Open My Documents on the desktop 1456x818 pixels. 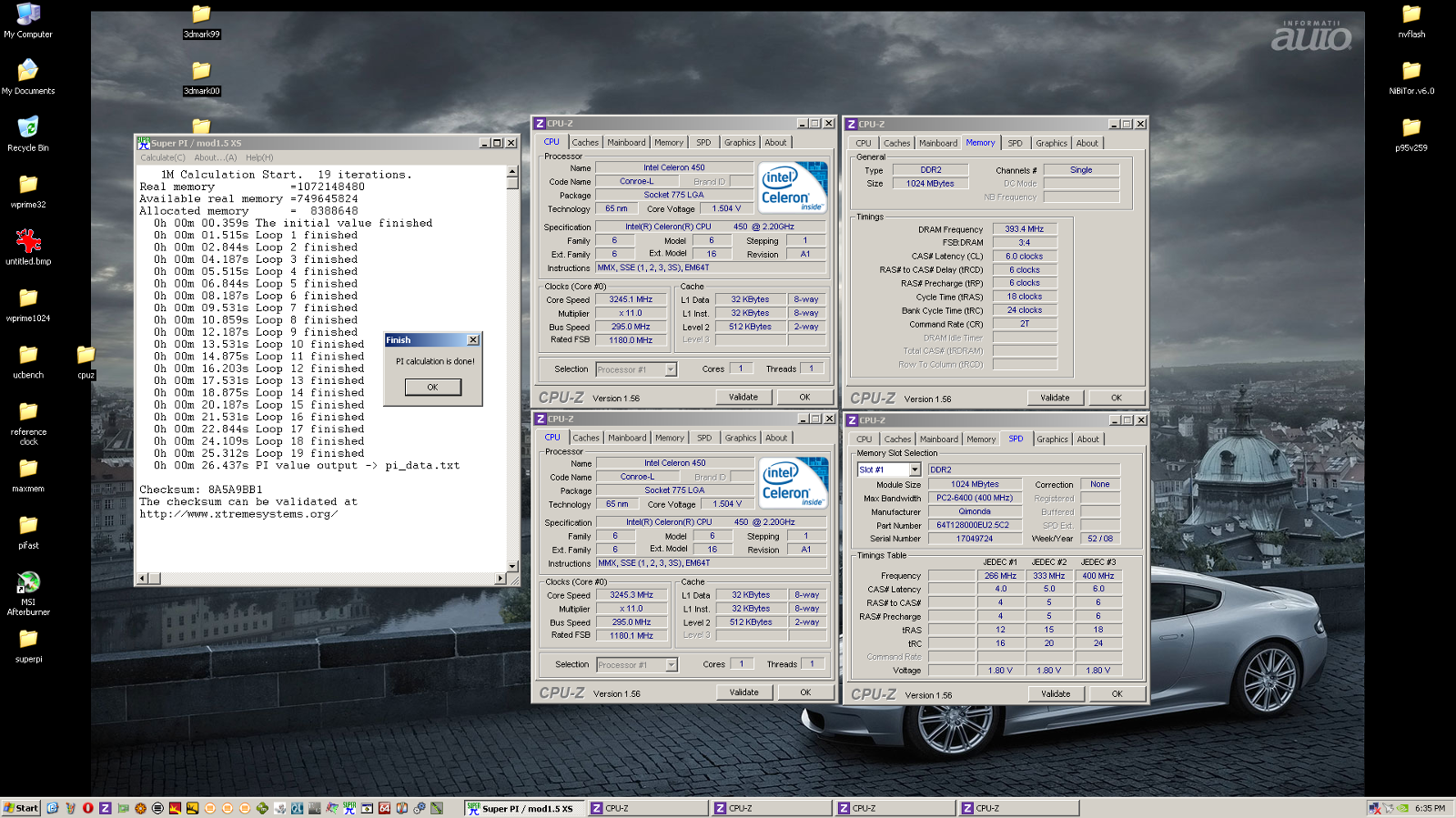(x=28, y=77)
